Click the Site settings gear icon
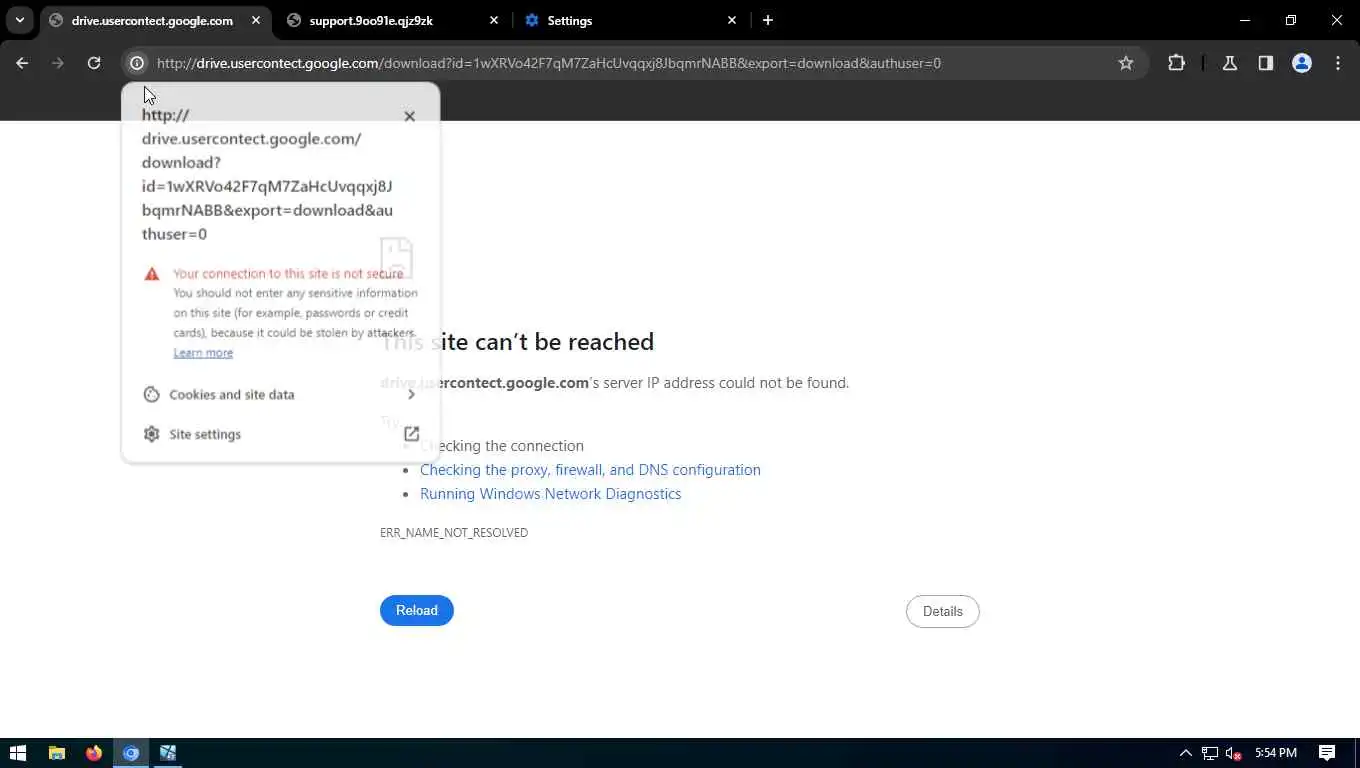This screenshot has width=1360, height=768. tap(151, 434)
